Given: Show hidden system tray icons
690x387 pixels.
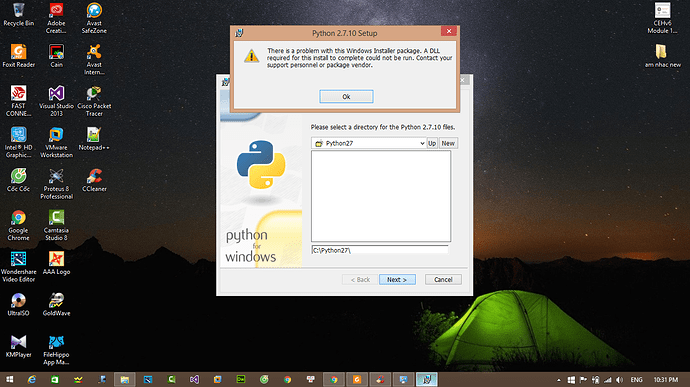Looking at the screenshot, I should point(559,380).
